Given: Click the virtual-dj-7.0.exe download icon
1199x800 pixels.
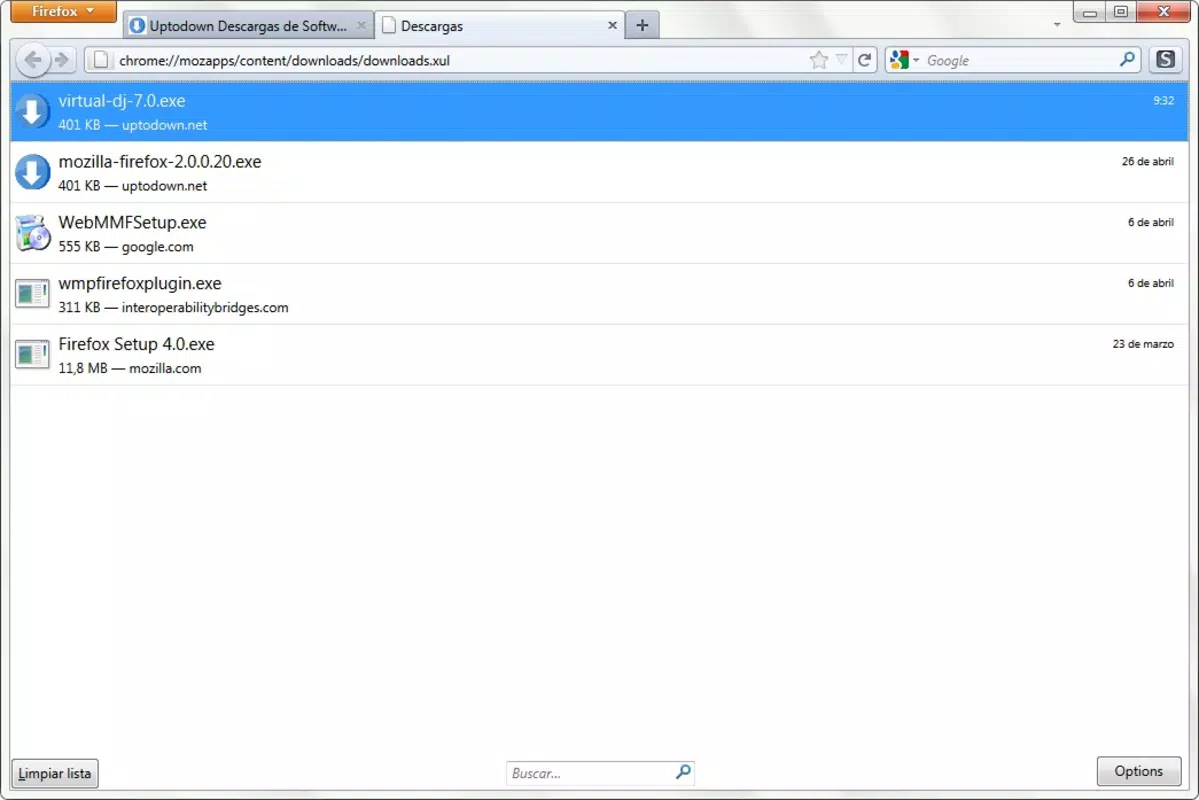Looking at the screenshot, I should [x=32, y=111].
